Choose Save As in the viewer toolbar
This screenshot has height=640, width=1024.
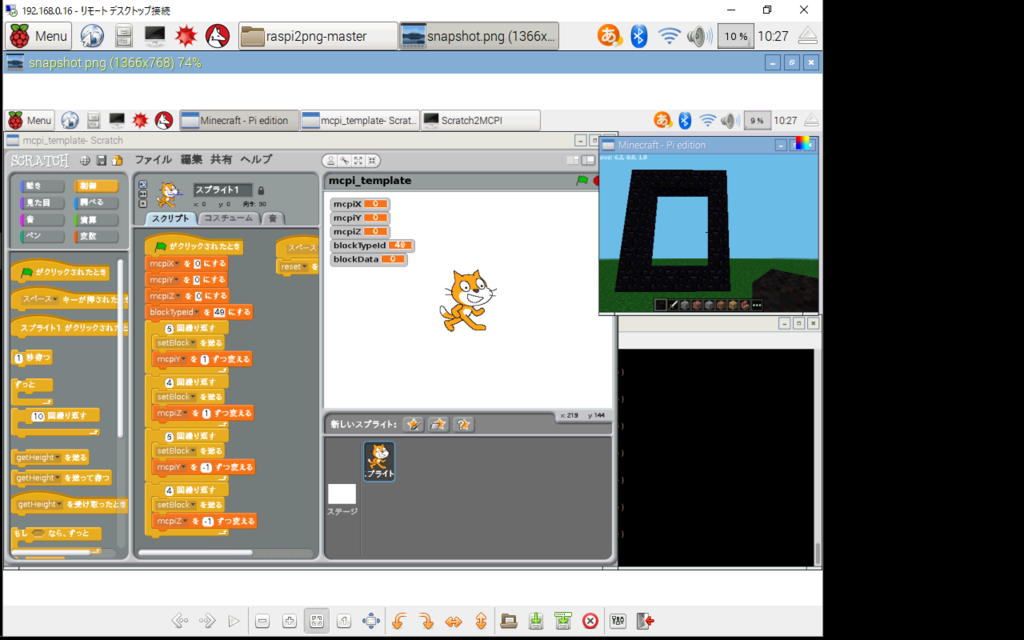point(563,621)
